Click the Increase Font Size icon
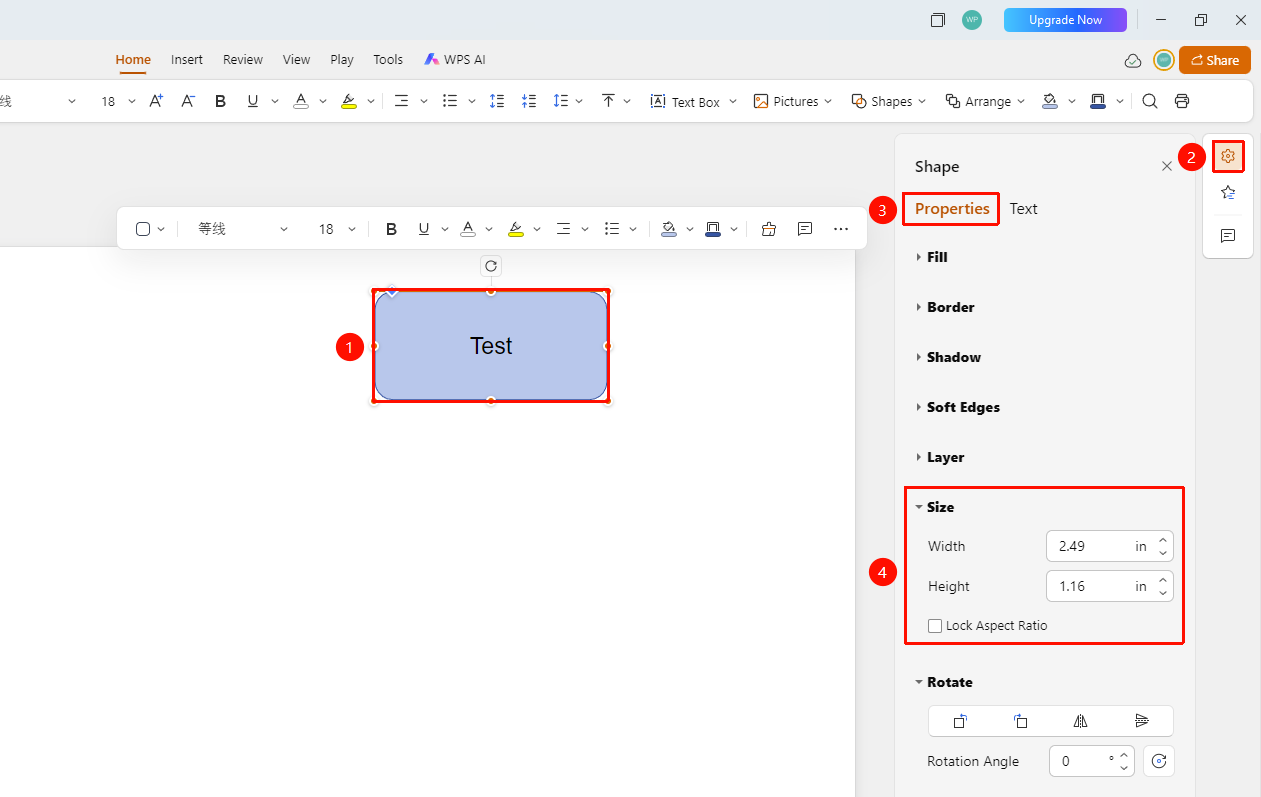Viewport: 1261px width, 797px height. (x=156, y=101)
